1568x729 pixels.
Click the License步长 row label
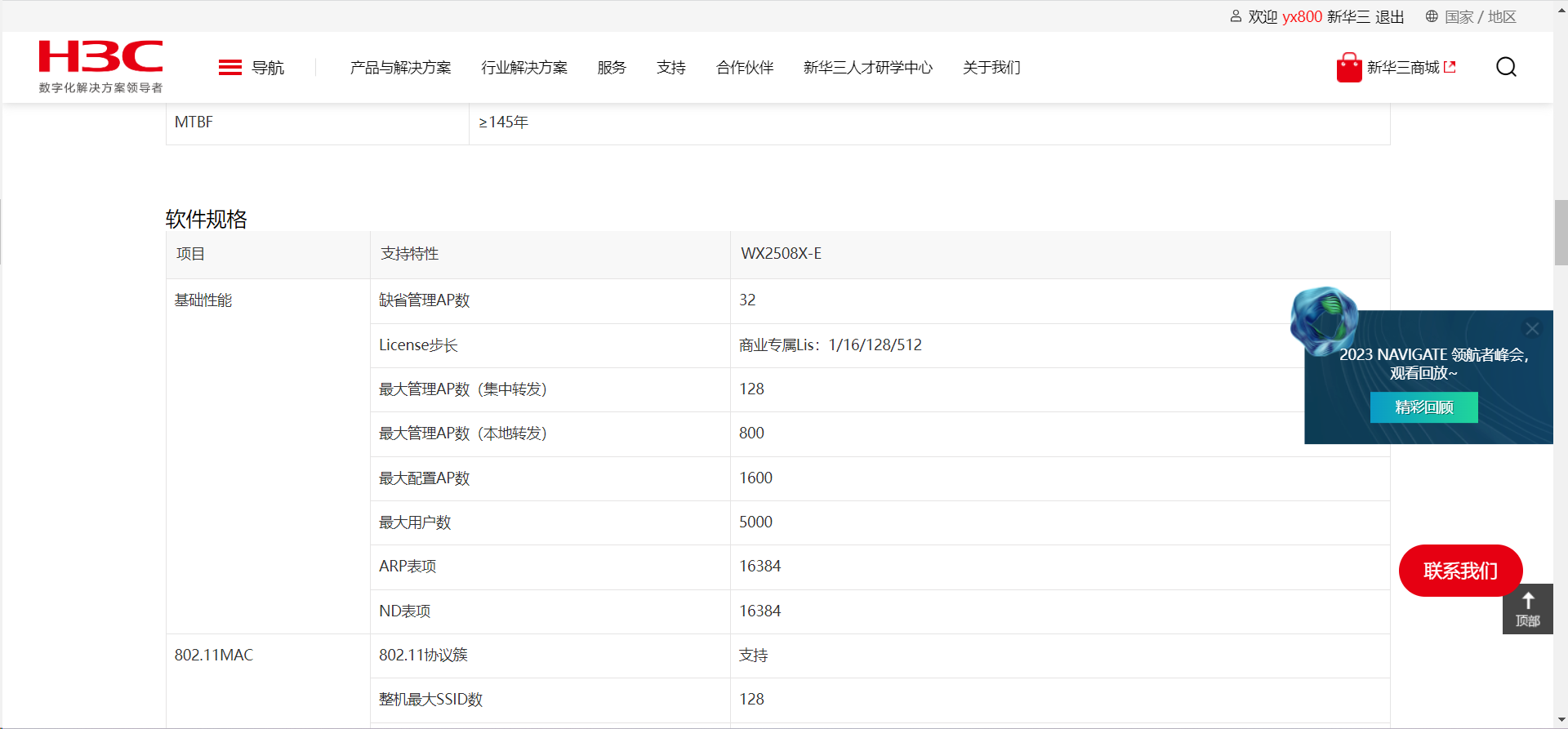(x=418, y=345)
